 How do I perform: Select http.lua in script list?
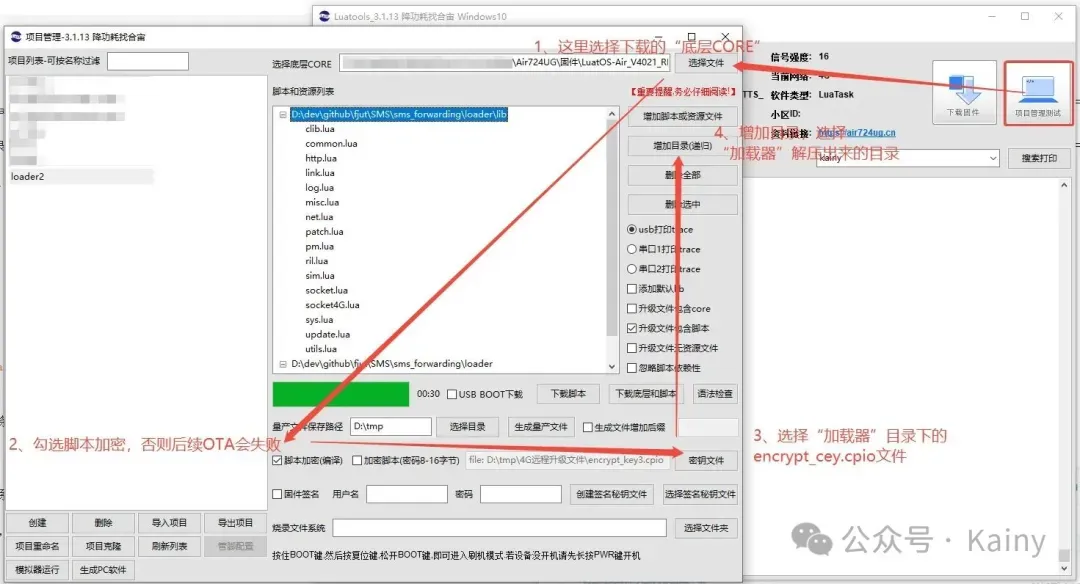pyautogui.click(x=321, y=158)
